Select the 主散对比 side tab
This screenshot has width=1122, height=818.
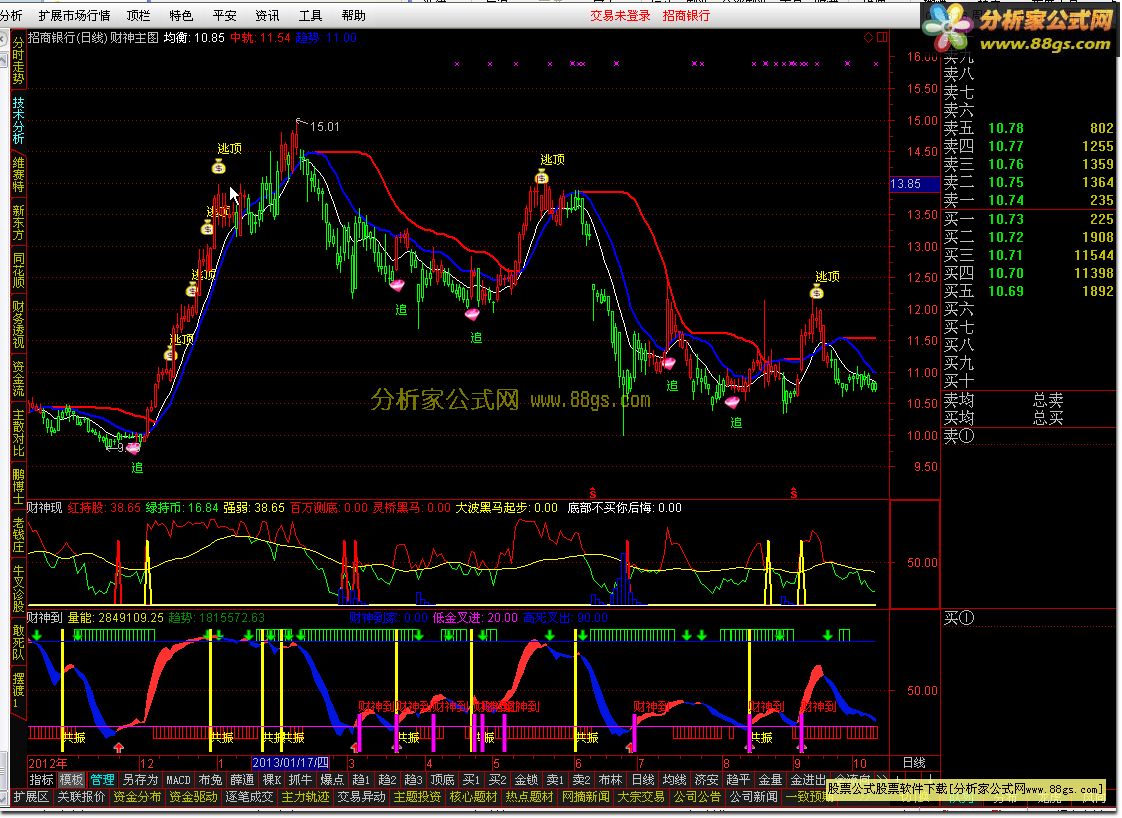click(x=18, y=432)
